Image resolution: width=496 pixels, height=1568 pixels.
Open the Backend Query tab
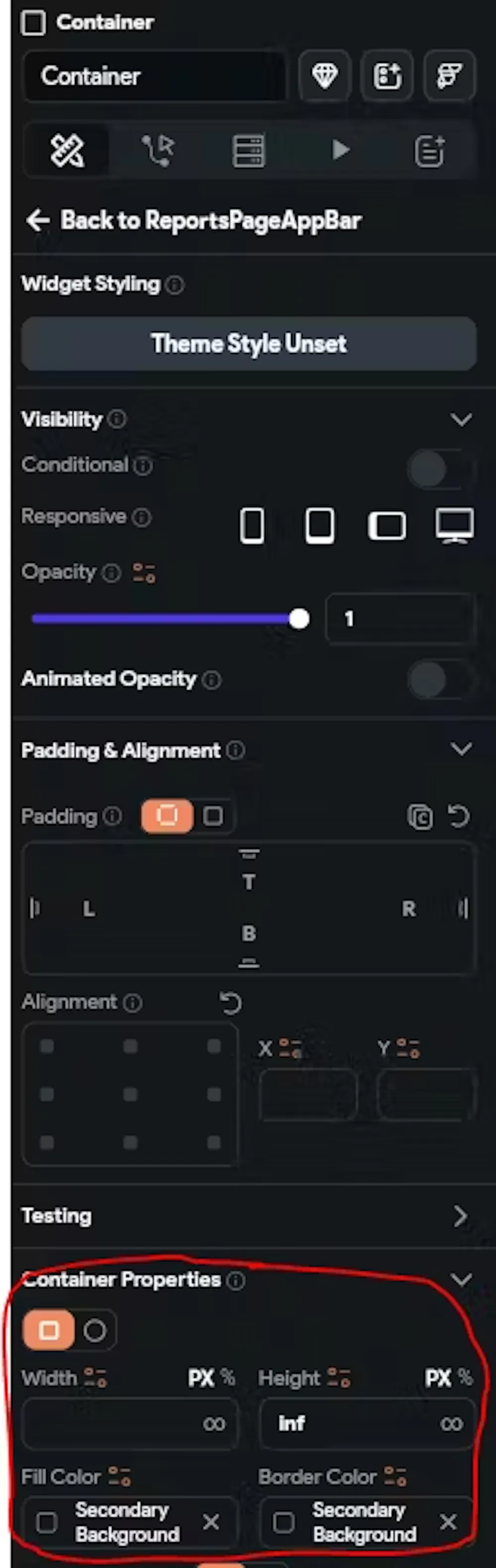click(248, 150)
